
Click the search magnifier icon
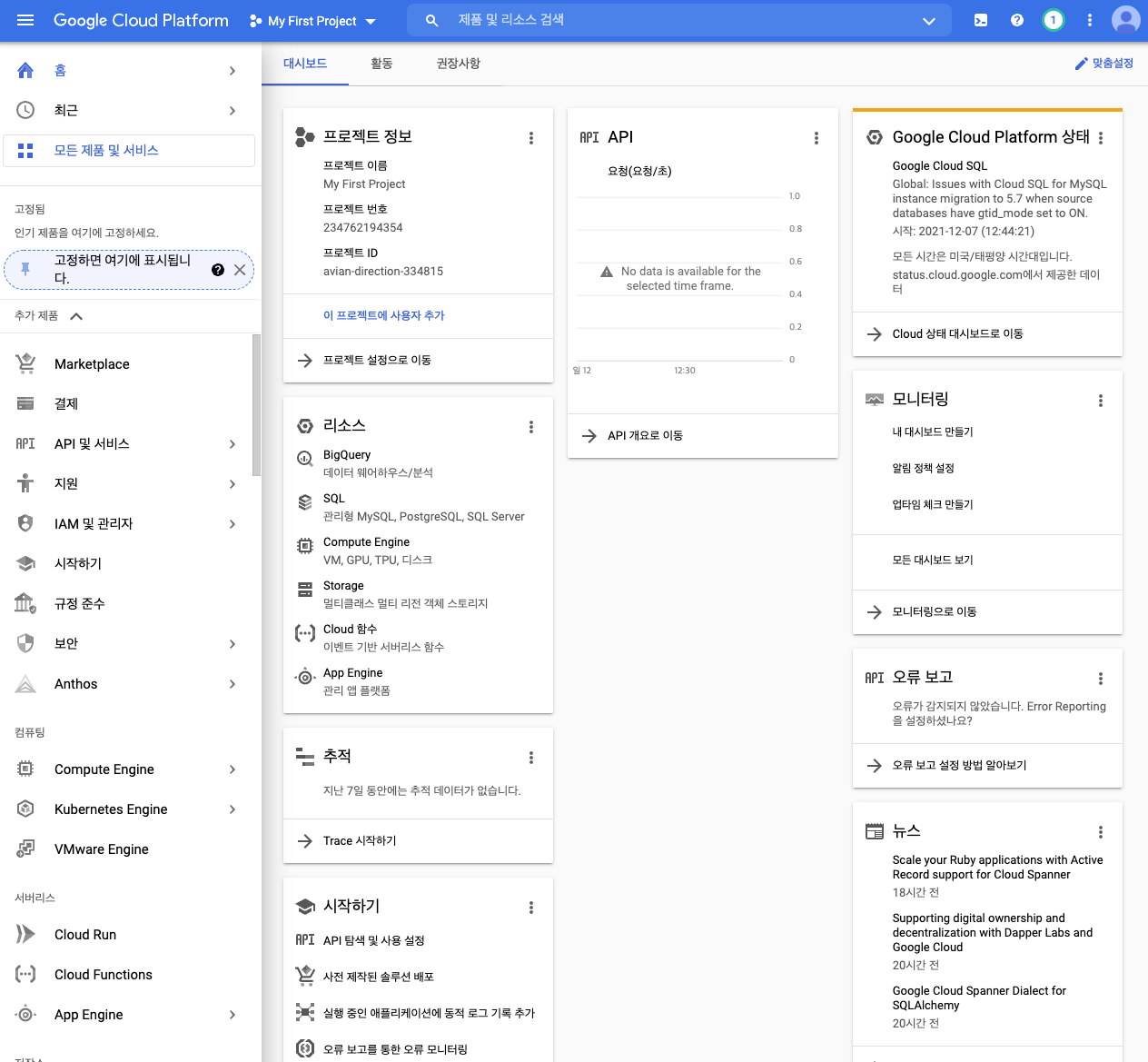432,20
